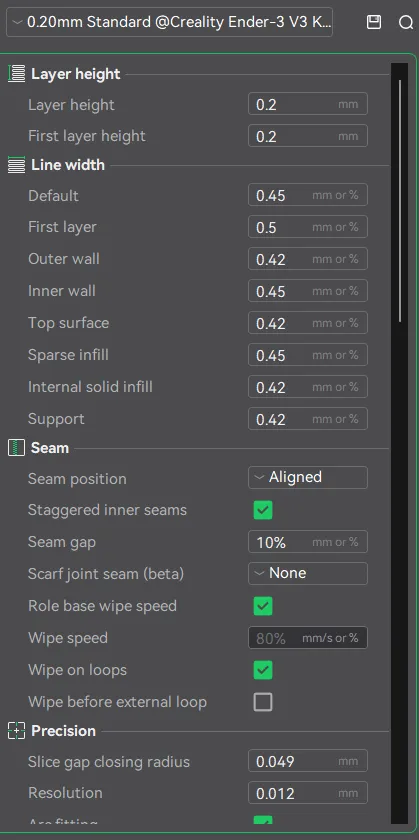
Task: Click the Line width section icon
Action: (x=17, y=165)
